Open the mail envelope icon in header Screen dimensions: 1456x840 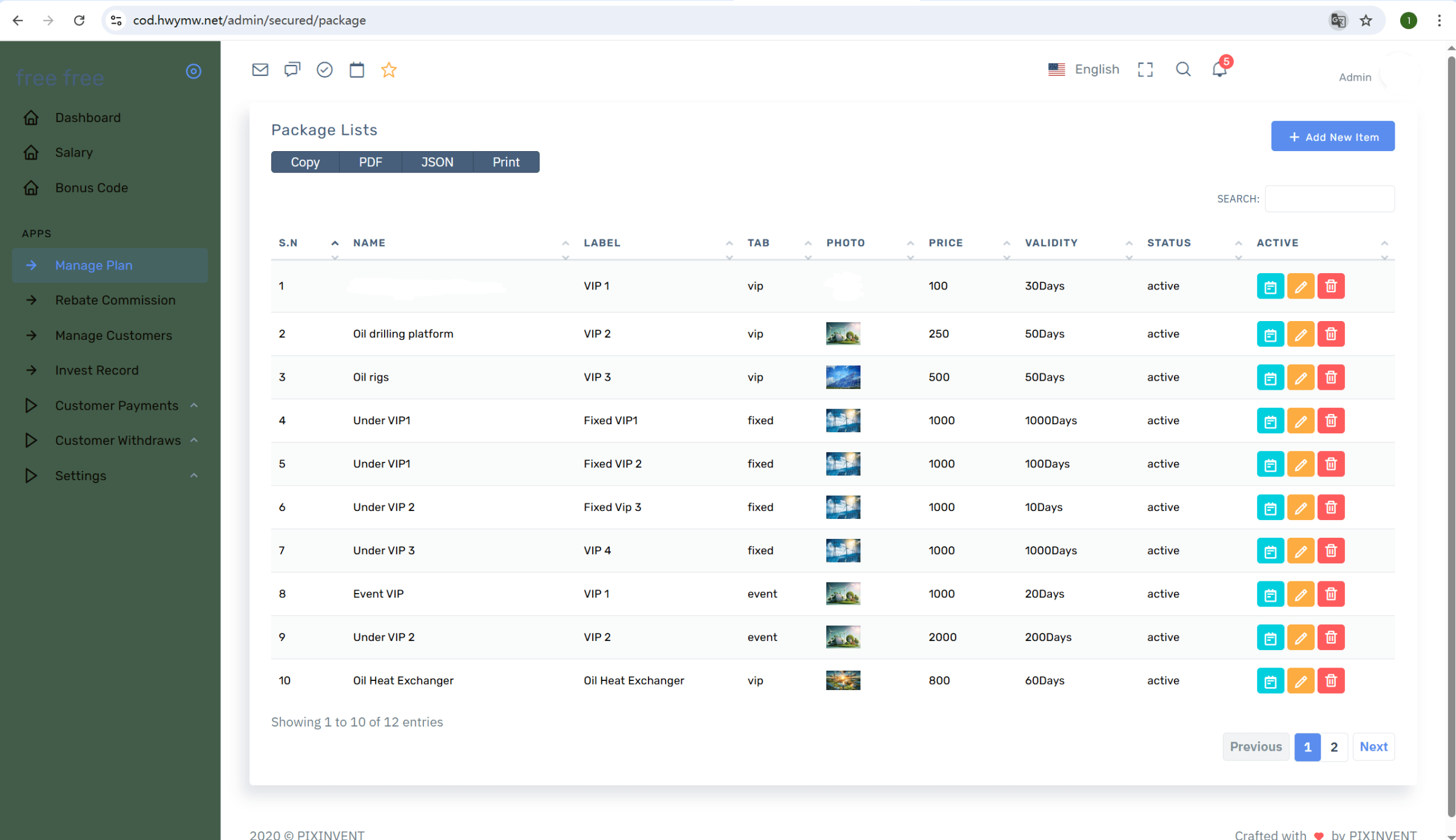point(260,70)
